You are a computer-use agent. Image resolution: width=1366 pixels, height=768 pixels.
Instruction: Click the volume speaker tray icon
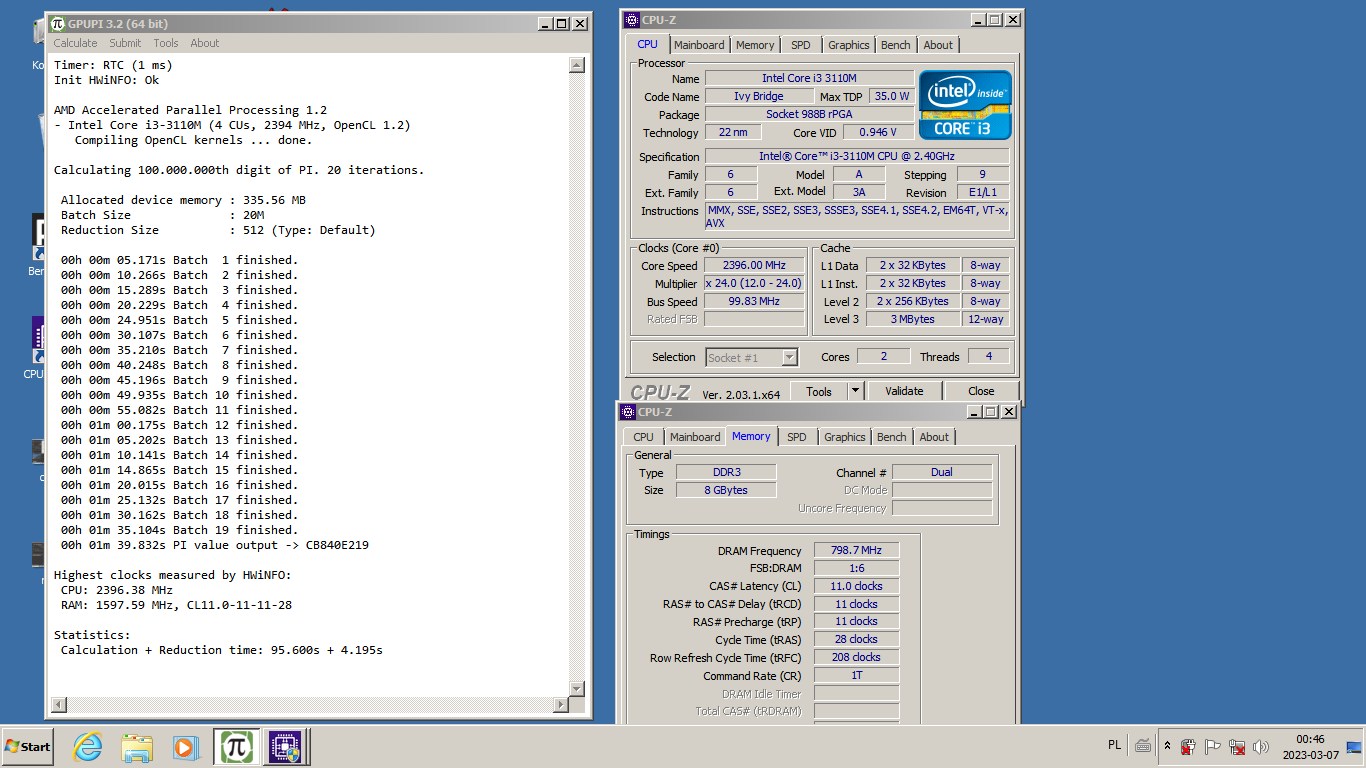coord(1261,746)
